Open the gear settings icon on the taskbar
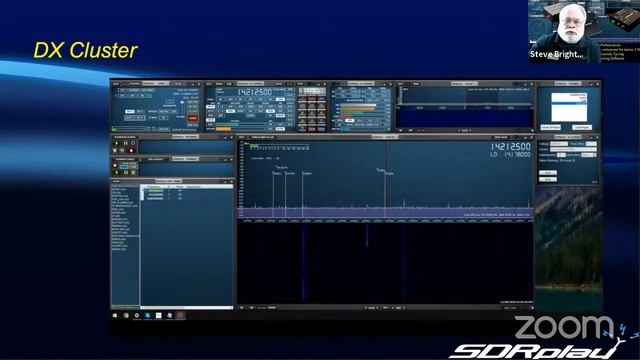This screenshot has height=360, width=640. click(x=137, y=316)
